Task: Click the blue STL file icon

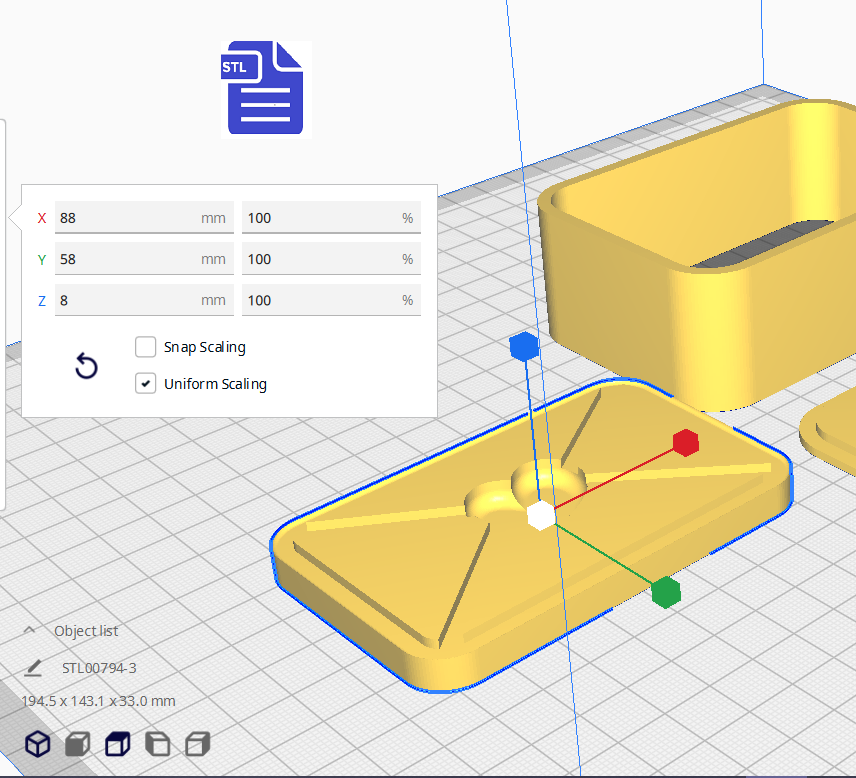Action: (x=265, y=88)
